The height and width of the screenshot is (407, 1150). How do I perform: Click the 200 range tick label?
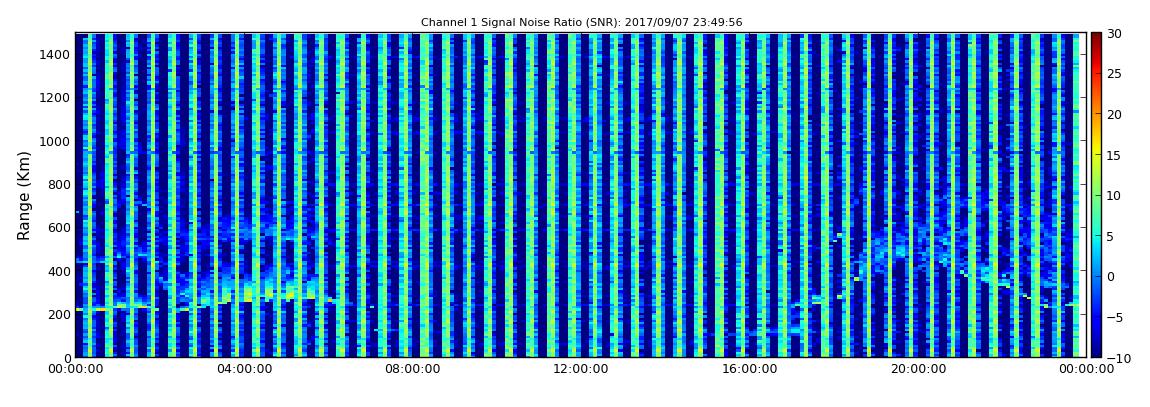coord(59,314)
